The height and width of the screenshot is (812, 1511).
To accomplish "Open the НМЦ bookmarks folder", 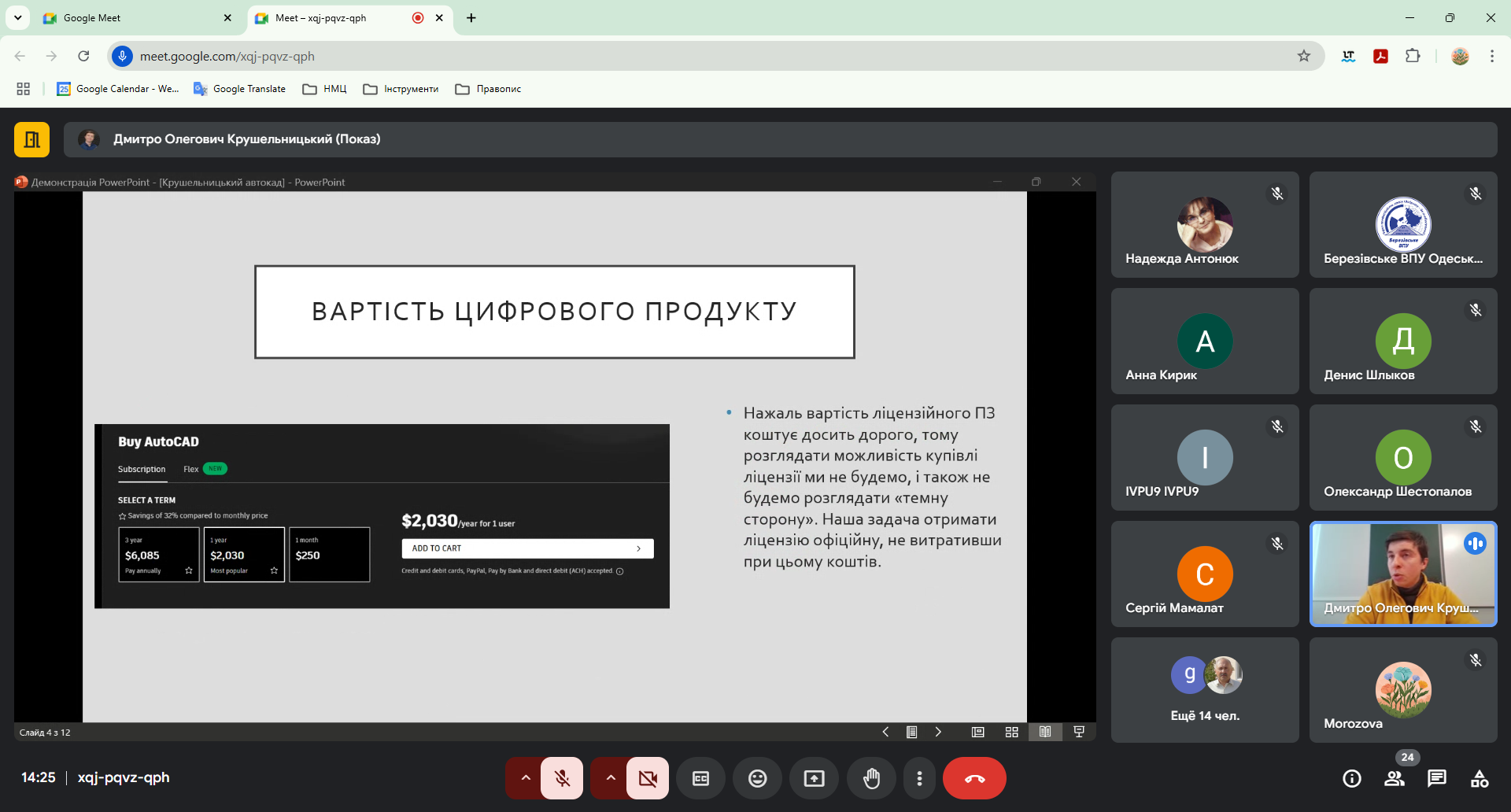I will [325, 89].
